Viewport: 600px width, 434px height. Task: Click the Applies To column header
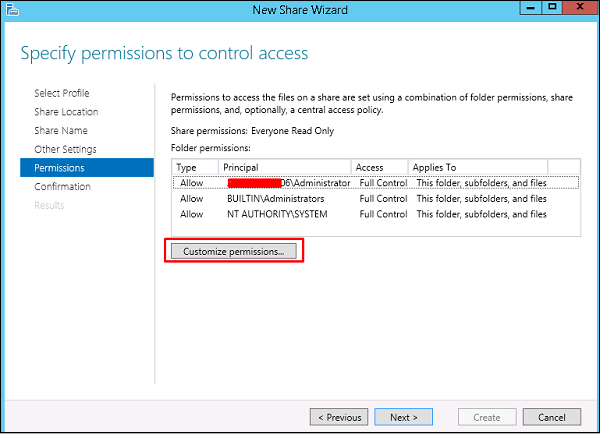click(x=494, y=167)
